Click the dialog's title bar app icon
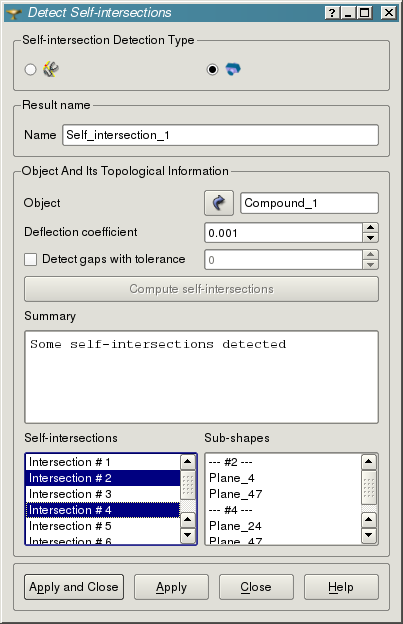The width and height of the screenshot is (403, 624). click(14, 13)
